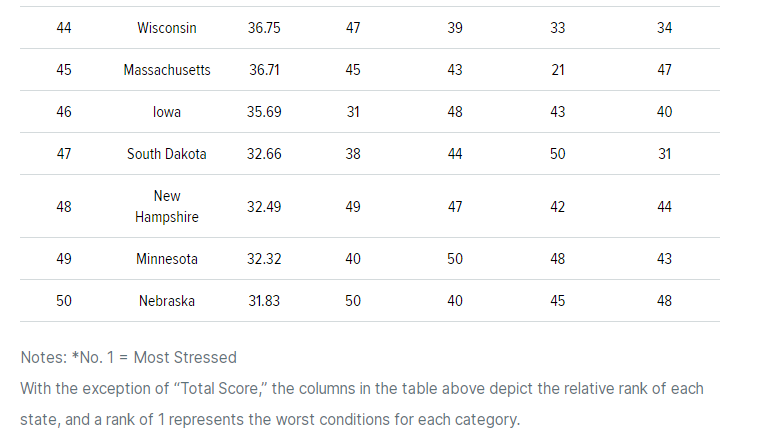Click the overall rank 45 beside Massachusetts
This screenshot has height=444, width=758.
[x=64, y=70]
